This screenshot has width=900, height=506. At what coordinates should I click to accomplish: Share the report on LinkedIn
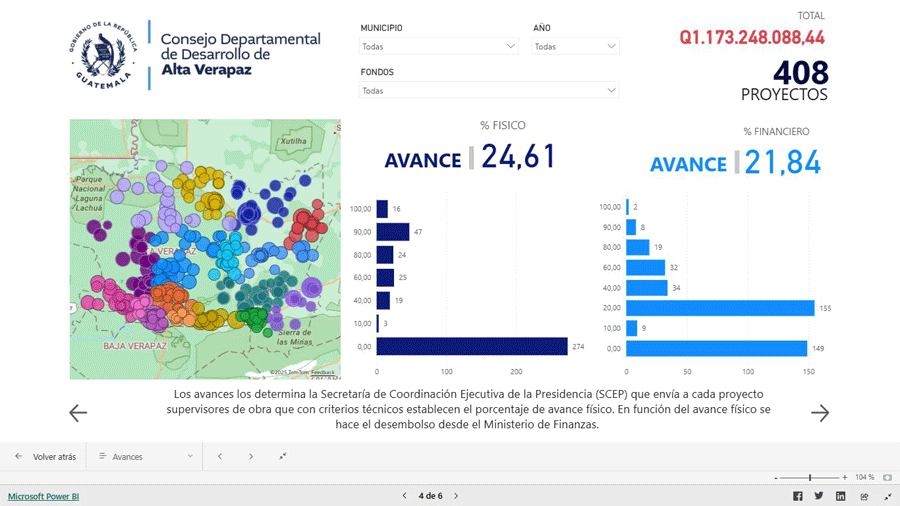(841, 496)
